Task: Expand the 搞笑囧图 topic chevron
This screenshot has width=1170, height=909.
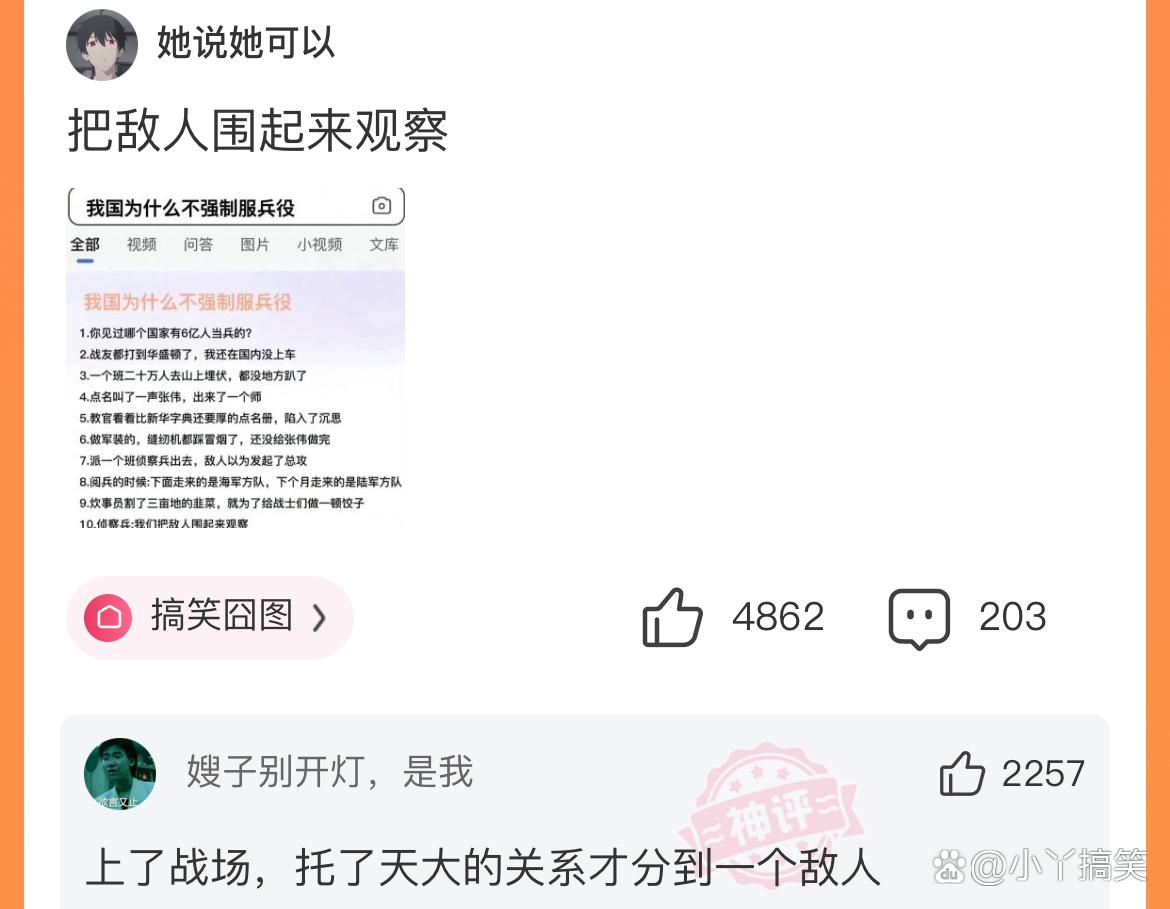Action: pos(319,618)
